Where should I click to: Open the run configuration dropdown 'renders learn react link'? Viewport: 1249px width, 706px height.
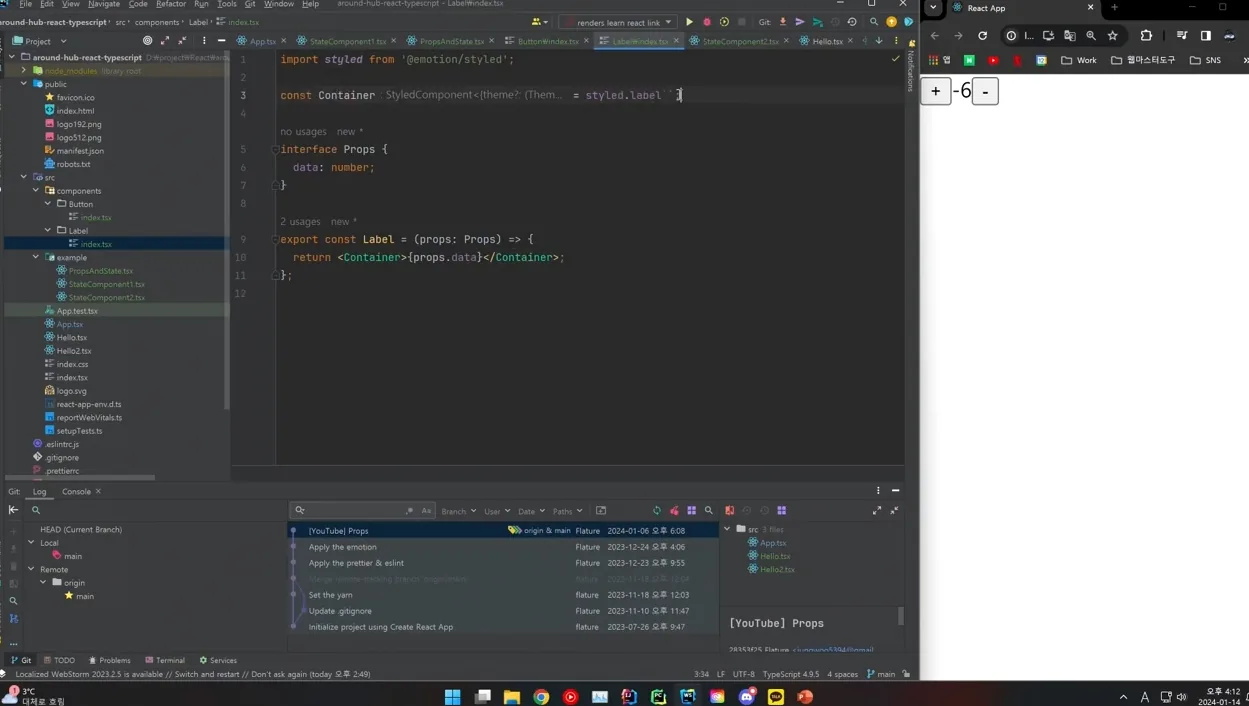click(x=618, y=22)
